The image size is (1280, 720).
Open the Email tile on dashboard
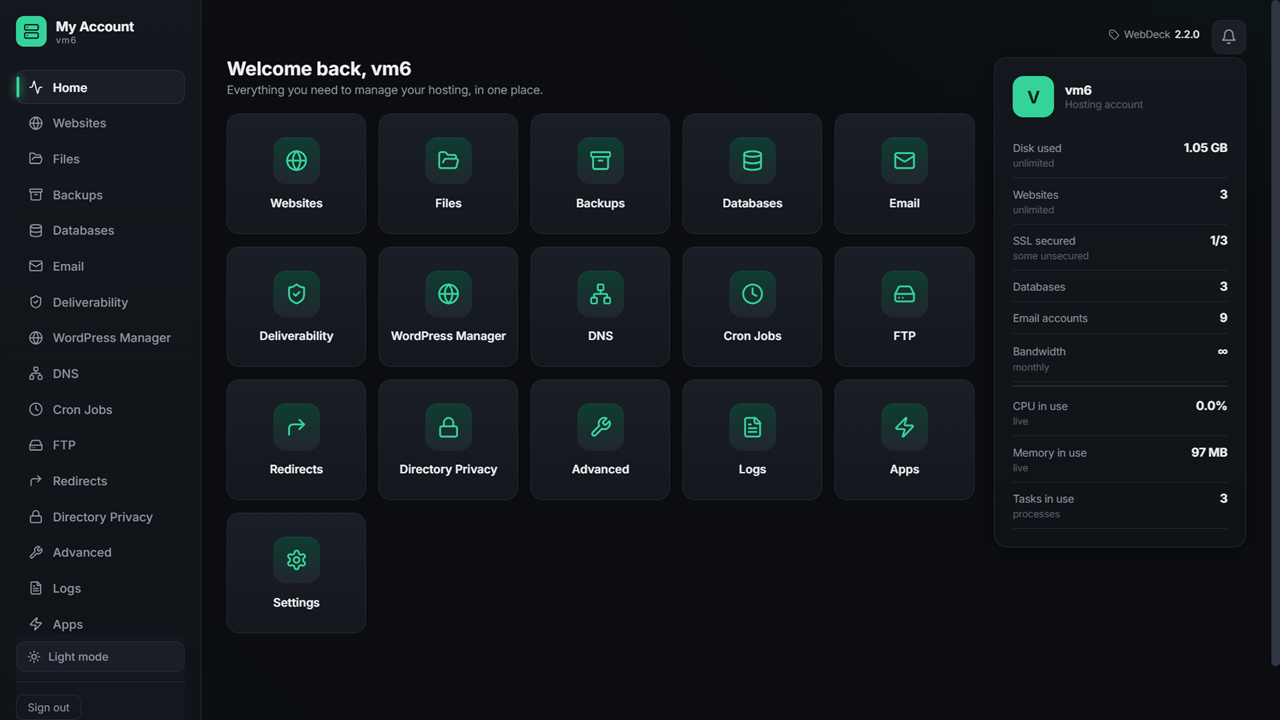(904, 173)
